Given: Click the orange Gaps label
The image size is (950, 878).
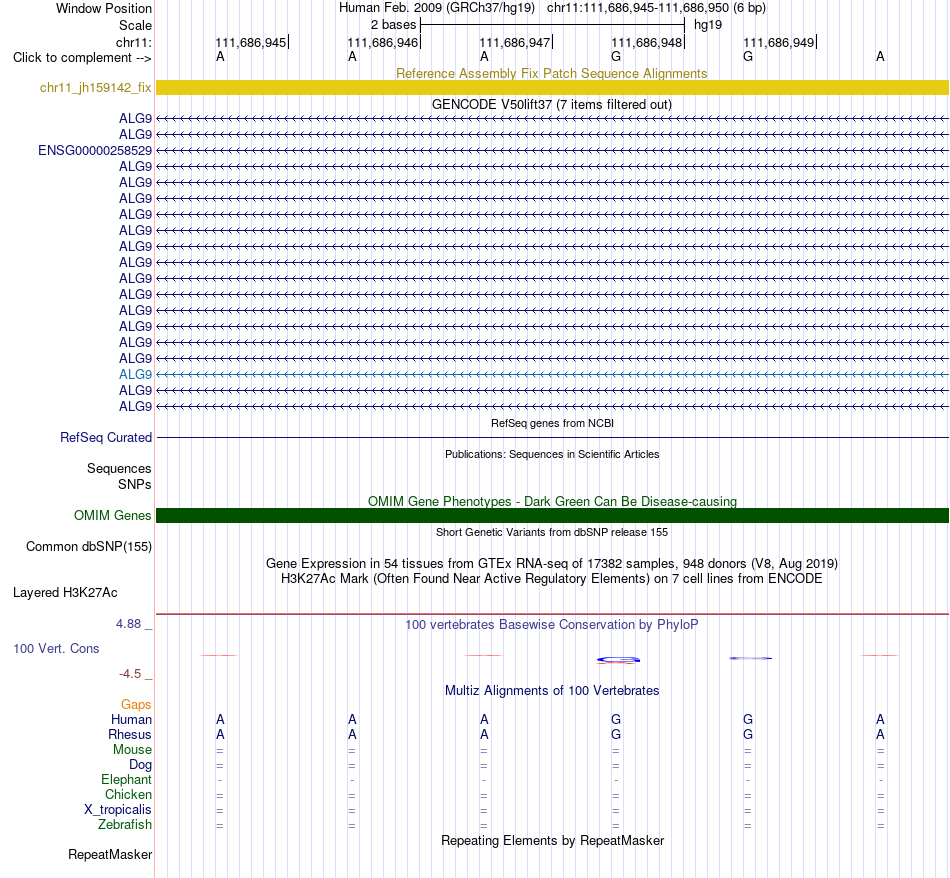Looking at the screenshot, I should click(x=136, y=704).
